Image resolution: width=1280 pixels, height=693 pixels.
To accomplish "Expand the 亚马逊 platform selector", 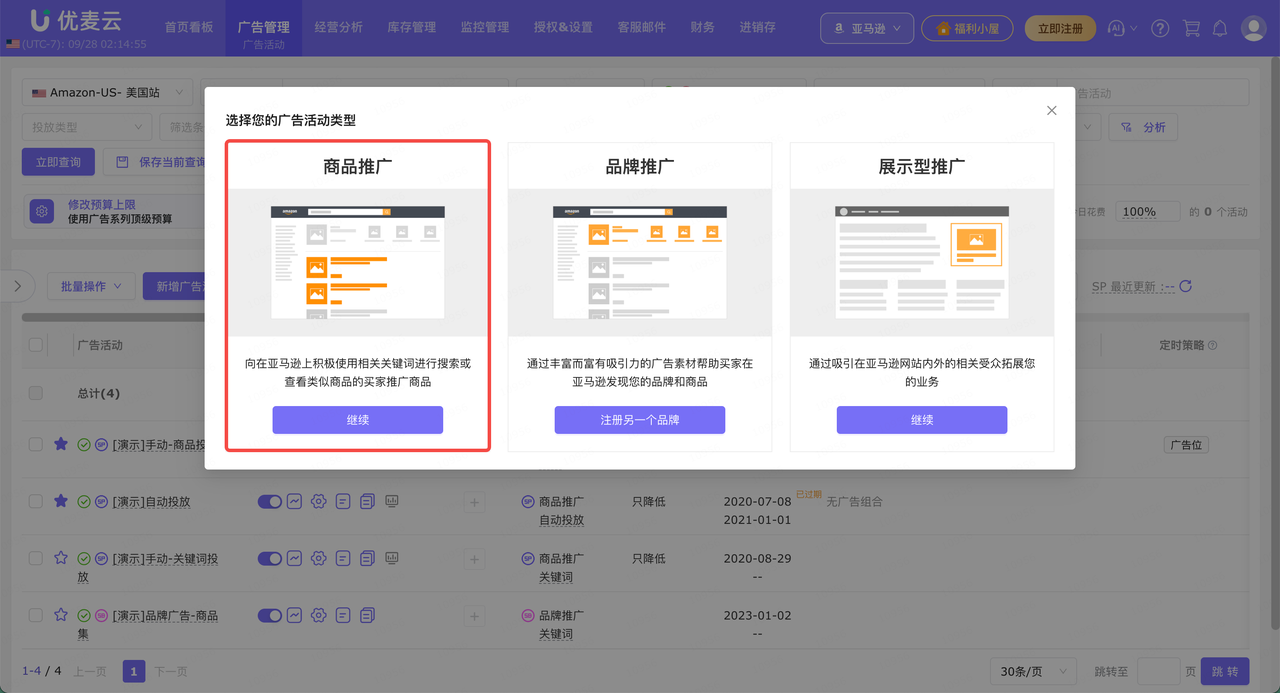I will [x=867, y=29].
